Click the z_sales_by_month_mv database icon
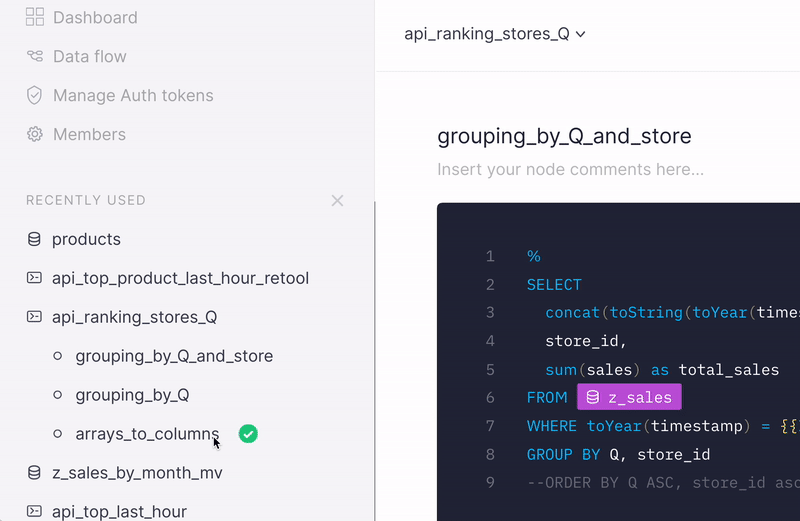The height and width of the screenshot is (521, 800). pos(34,472)
